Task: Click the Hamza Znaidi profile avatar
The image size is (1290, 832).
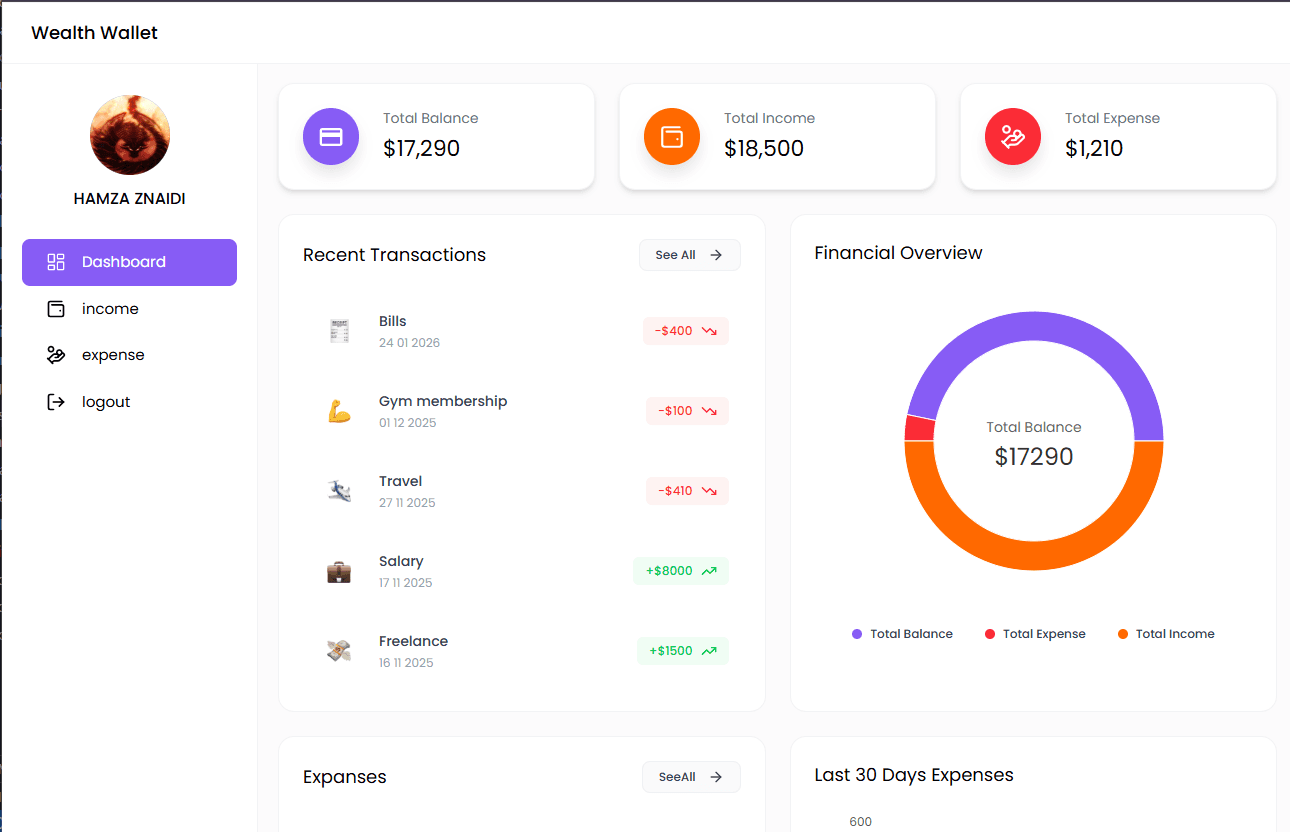Action: (x=130, y=135)
